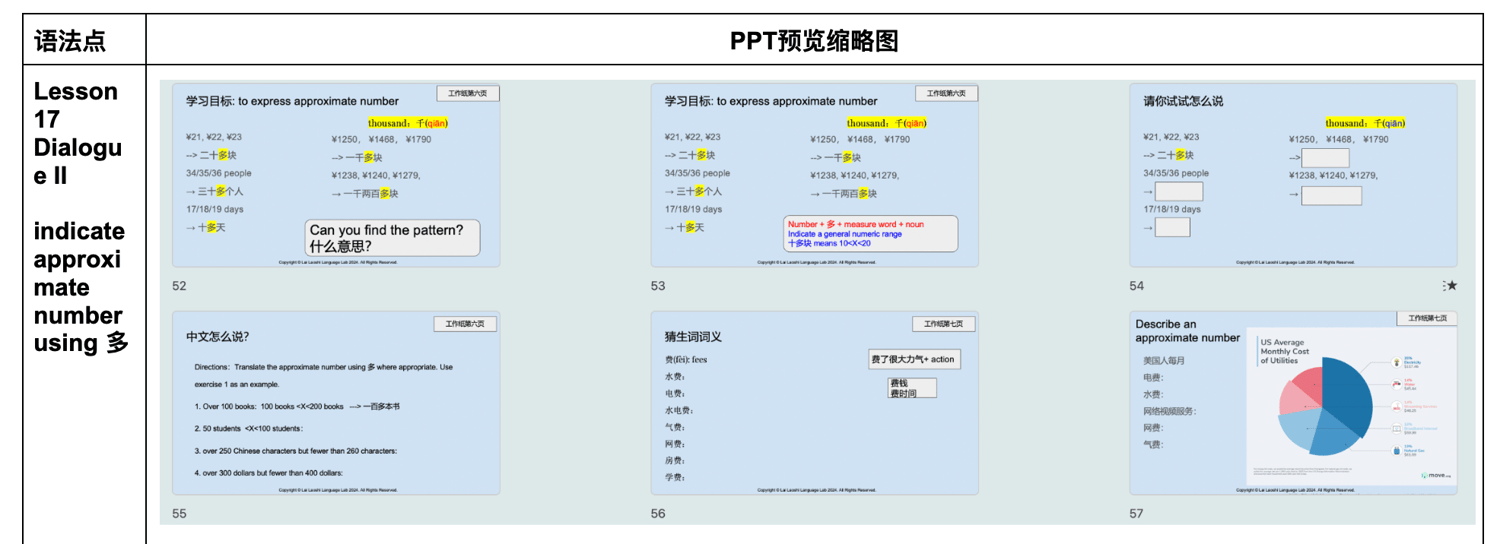1500x544 pixels.
Task: Click blank answer box under 17/18/19 days on slide 54
Action: [x=1172, y=227]
